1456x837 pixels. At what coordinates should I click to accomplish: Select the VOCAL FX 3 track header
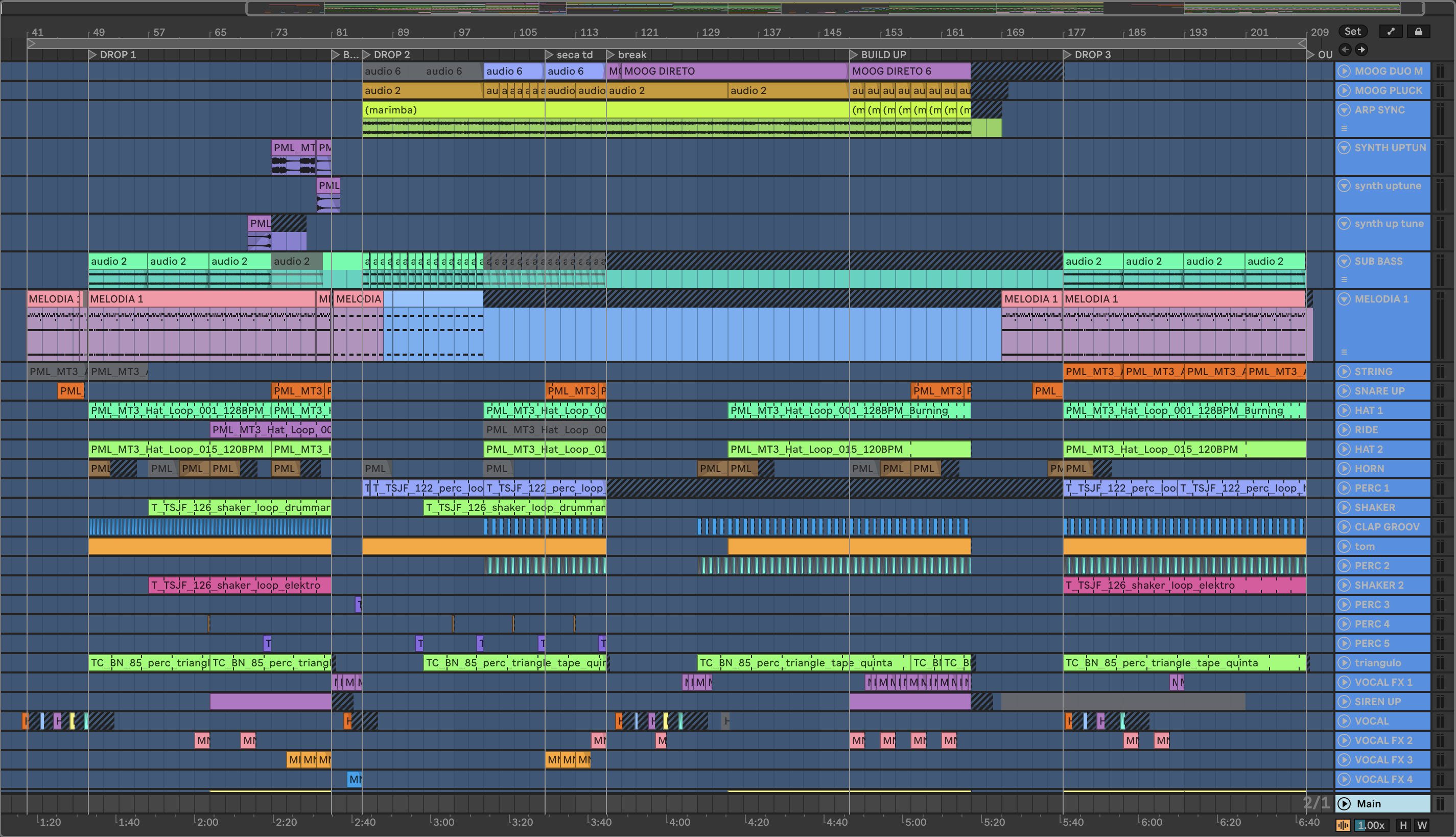1383,760
